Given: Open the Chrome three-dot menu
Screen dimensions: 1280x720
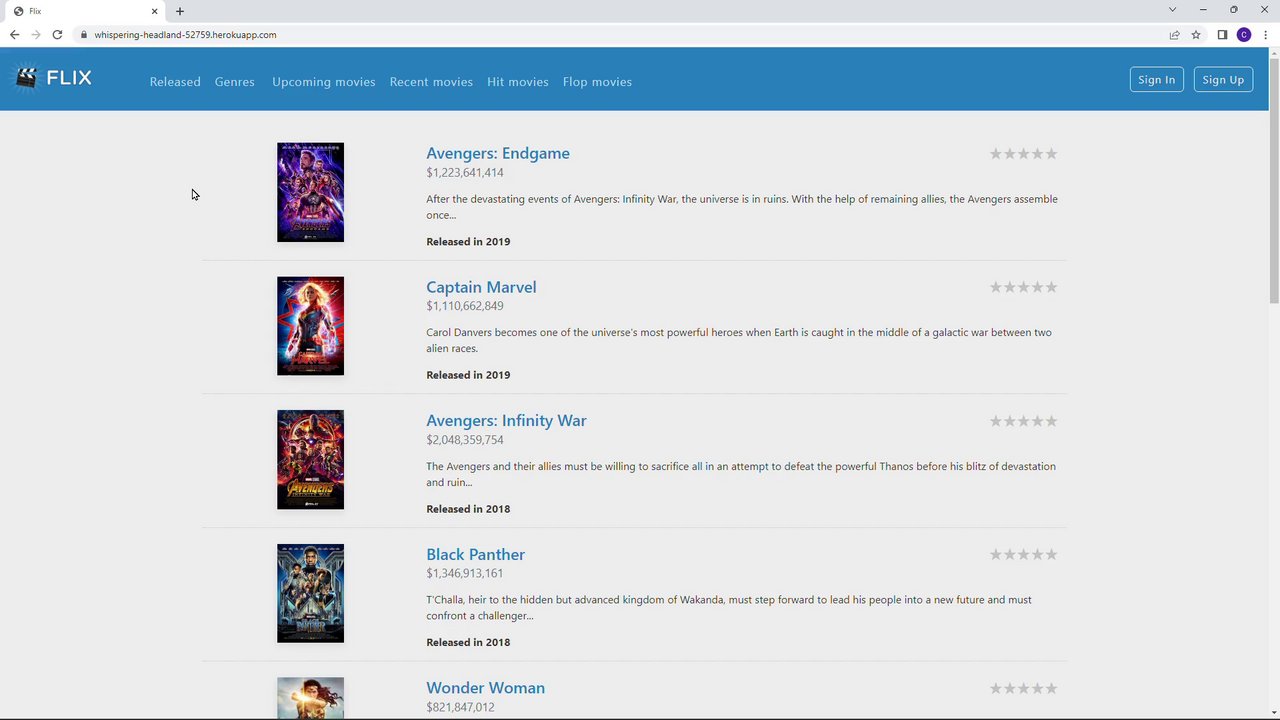Looking at the screenshot, I should coord(1265,35).
